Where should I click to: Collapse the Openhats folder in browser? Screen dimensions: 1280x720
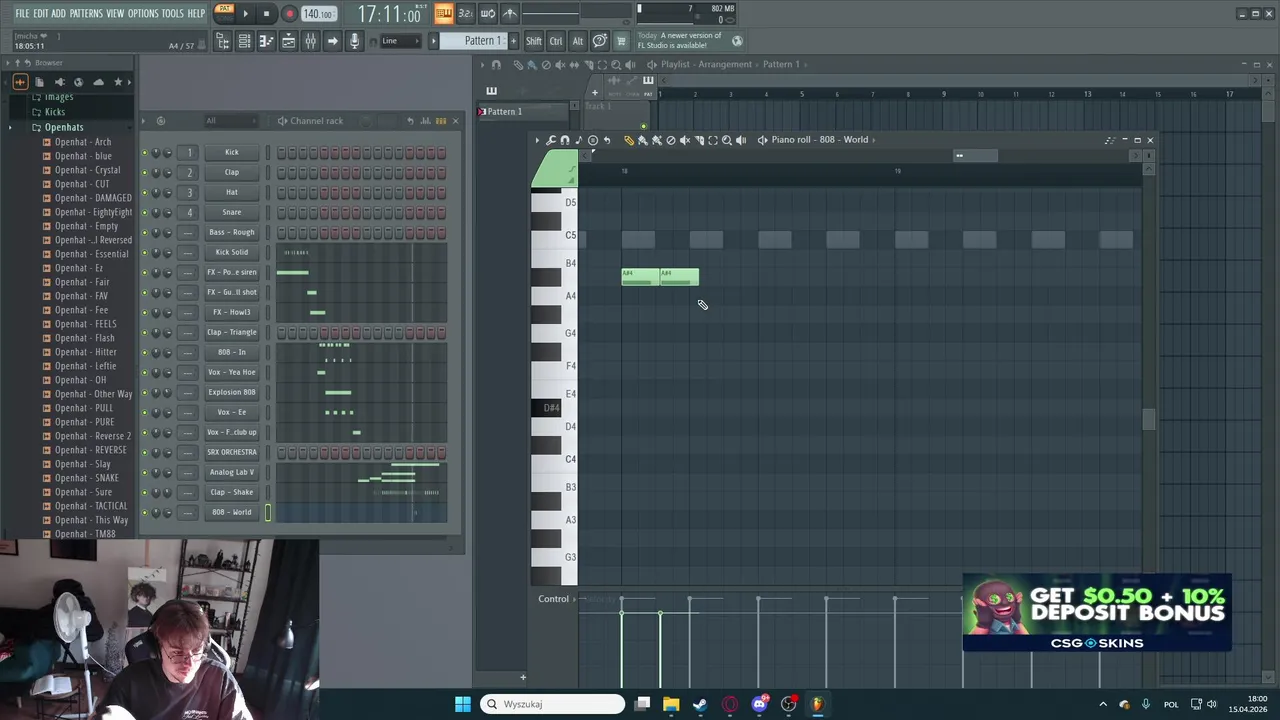coord(63,127)
